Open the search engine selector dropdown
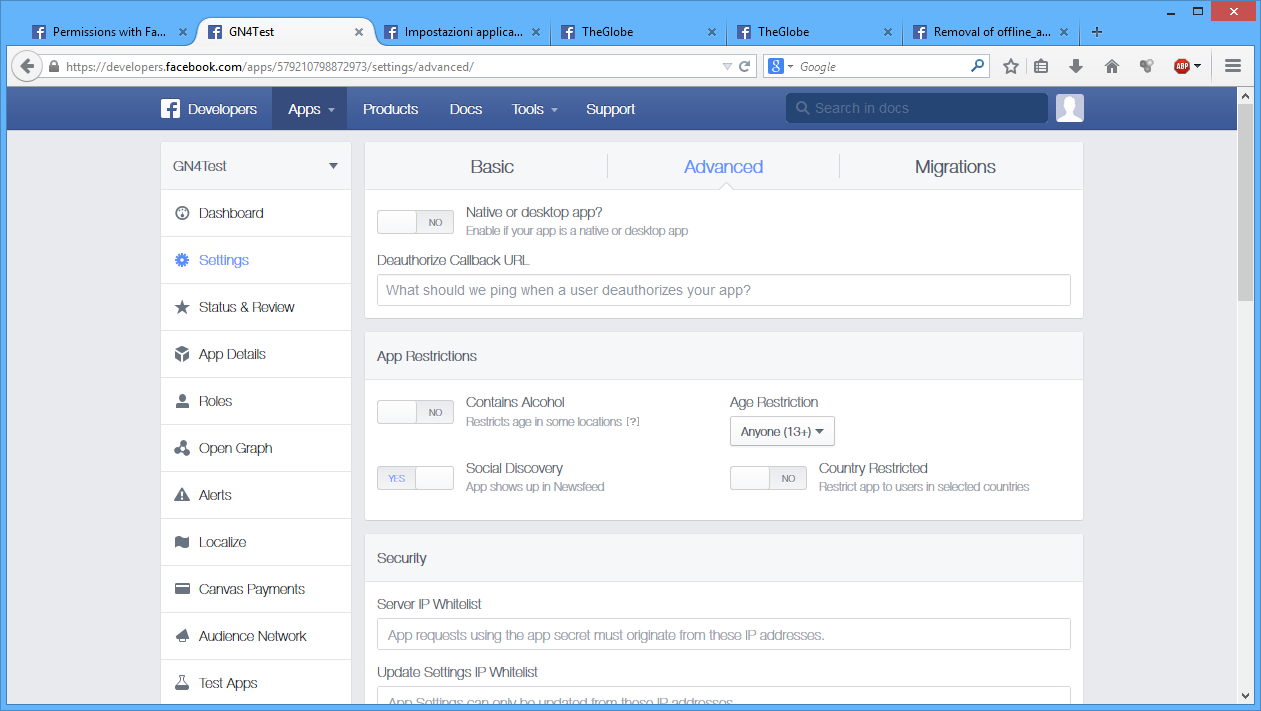1261x711 pixels. click(x=779, y=66)
